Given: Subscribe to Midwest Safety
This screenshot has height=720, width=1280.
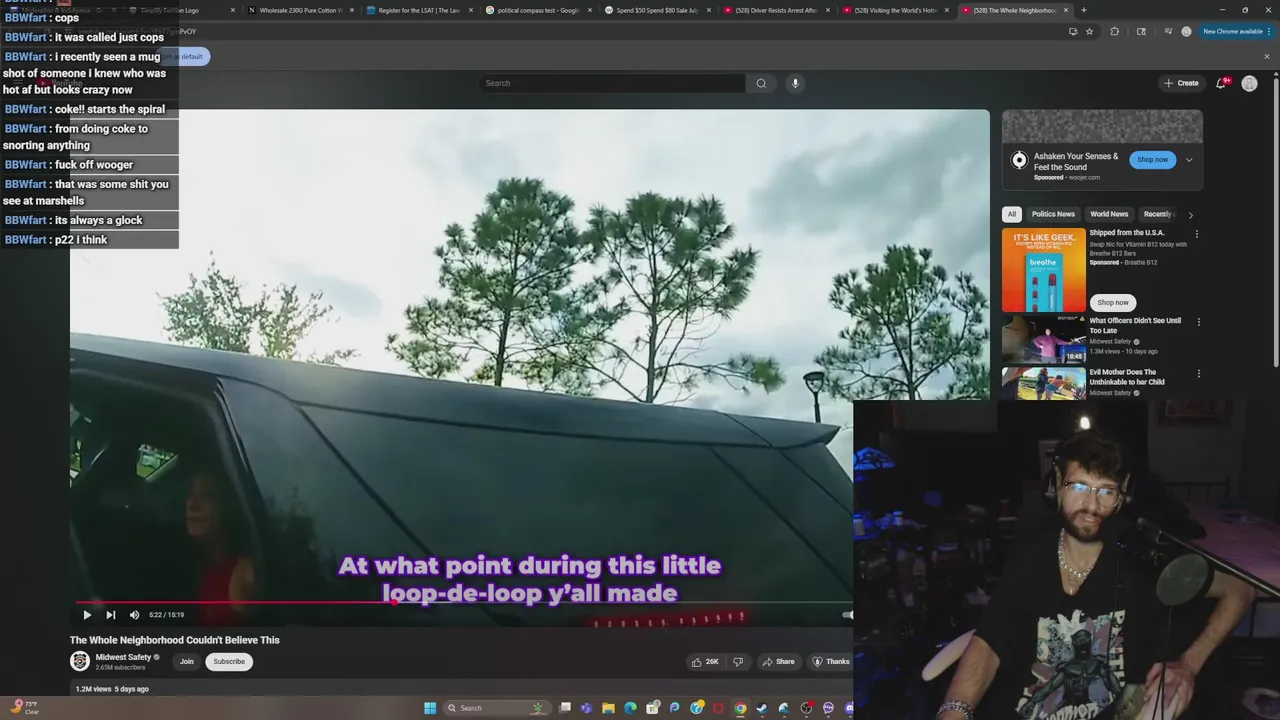Looking at the screenshot, I should 229,661.
